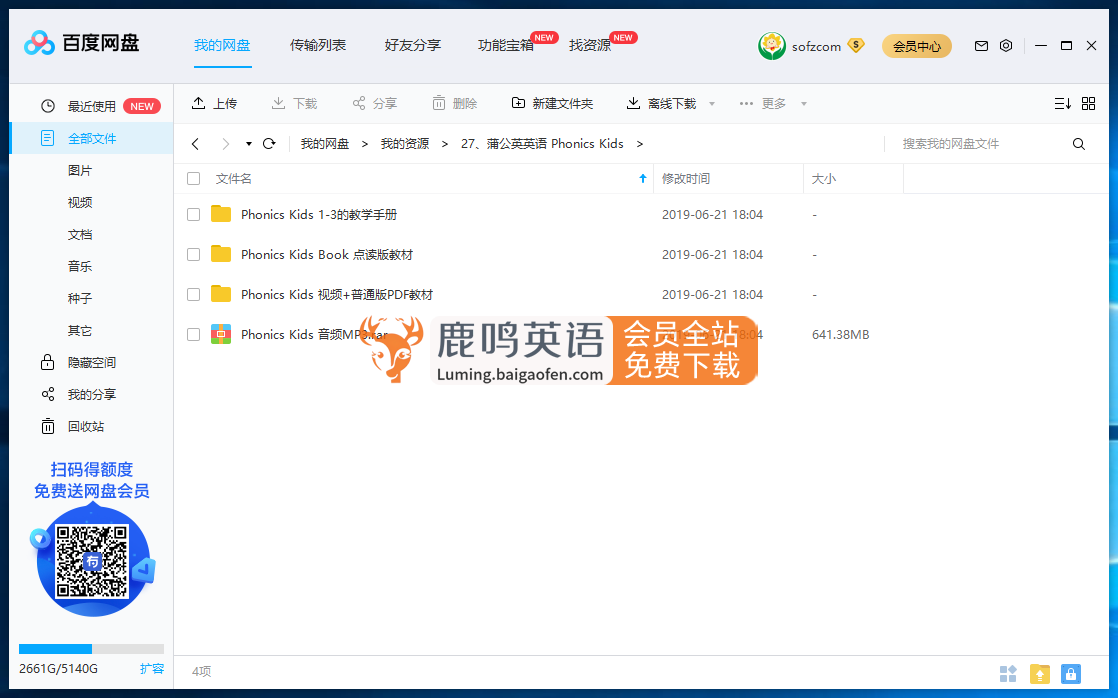Check Phonics Kids 音频MP3 rar checkbox

point(193,334)
